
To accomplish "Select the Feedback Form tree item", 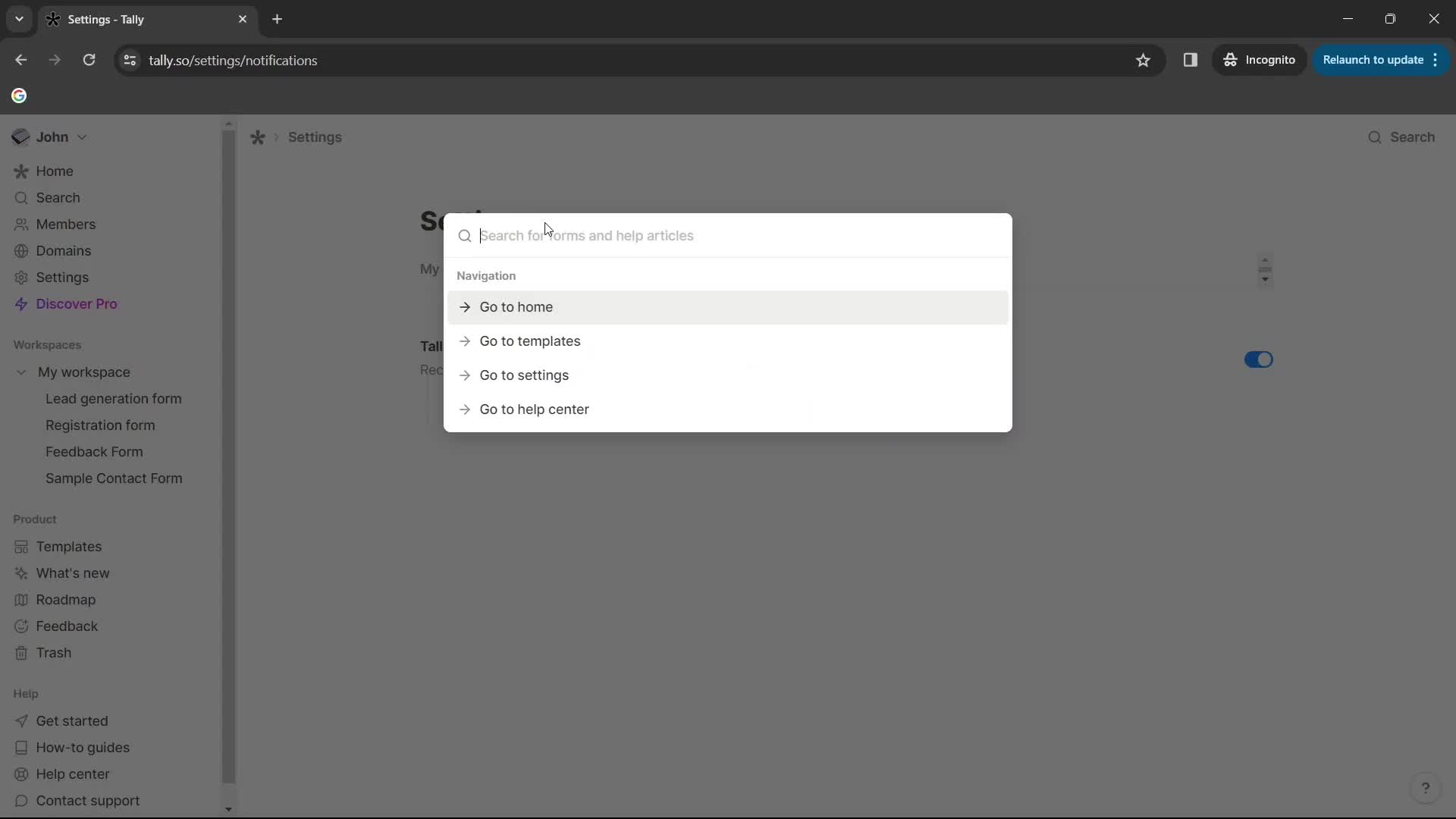I will 94,451.
